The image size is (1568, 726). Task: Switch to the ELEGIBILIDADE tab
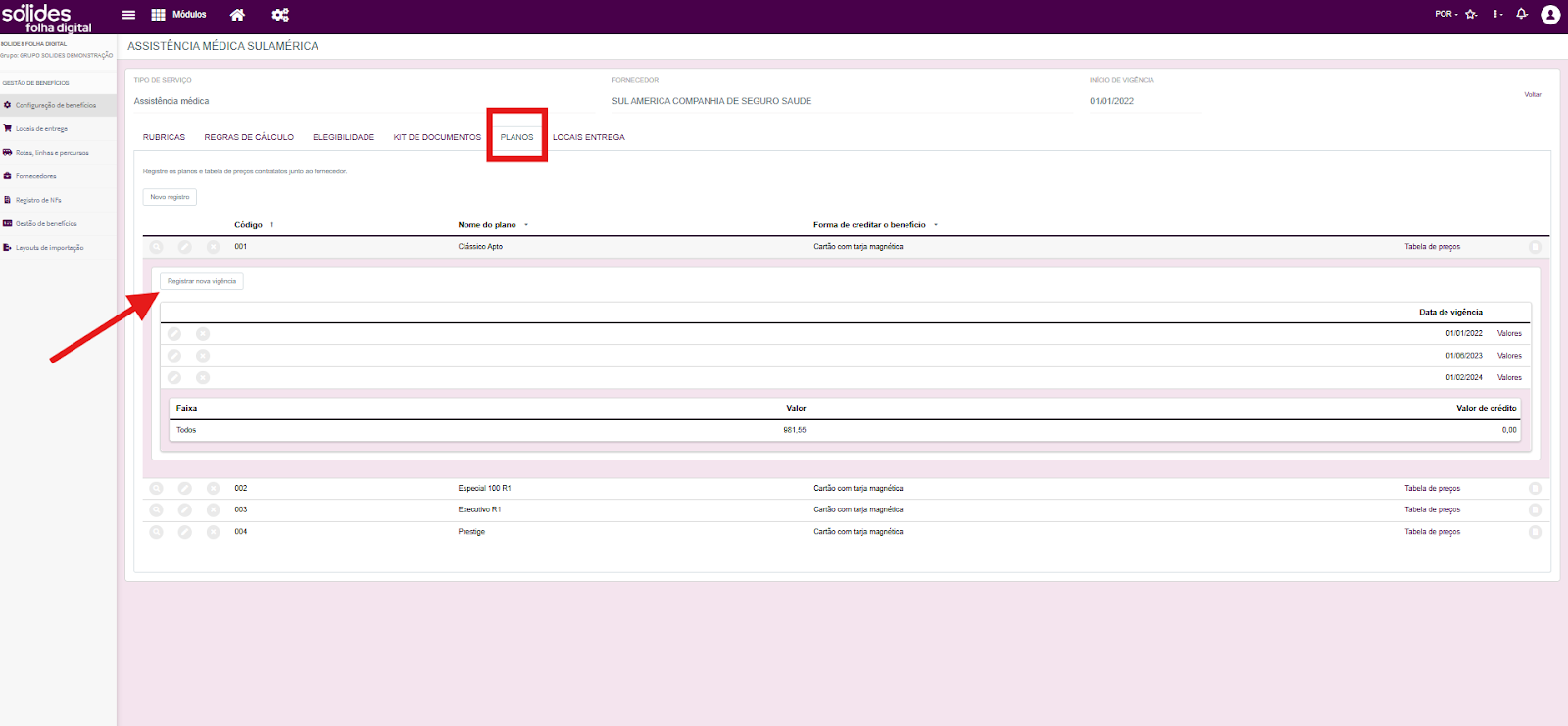pos(343,137)
